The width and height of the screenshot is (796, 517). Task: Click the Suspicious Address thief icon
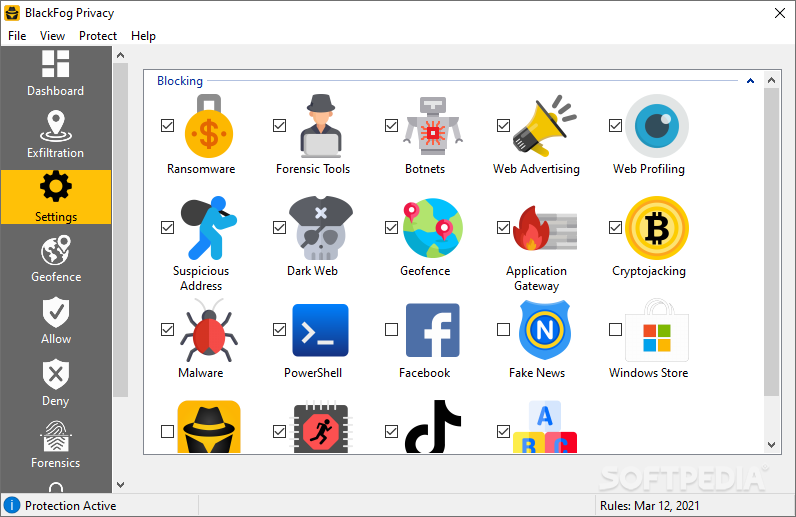pyautogui.click(x=209, y=228)
